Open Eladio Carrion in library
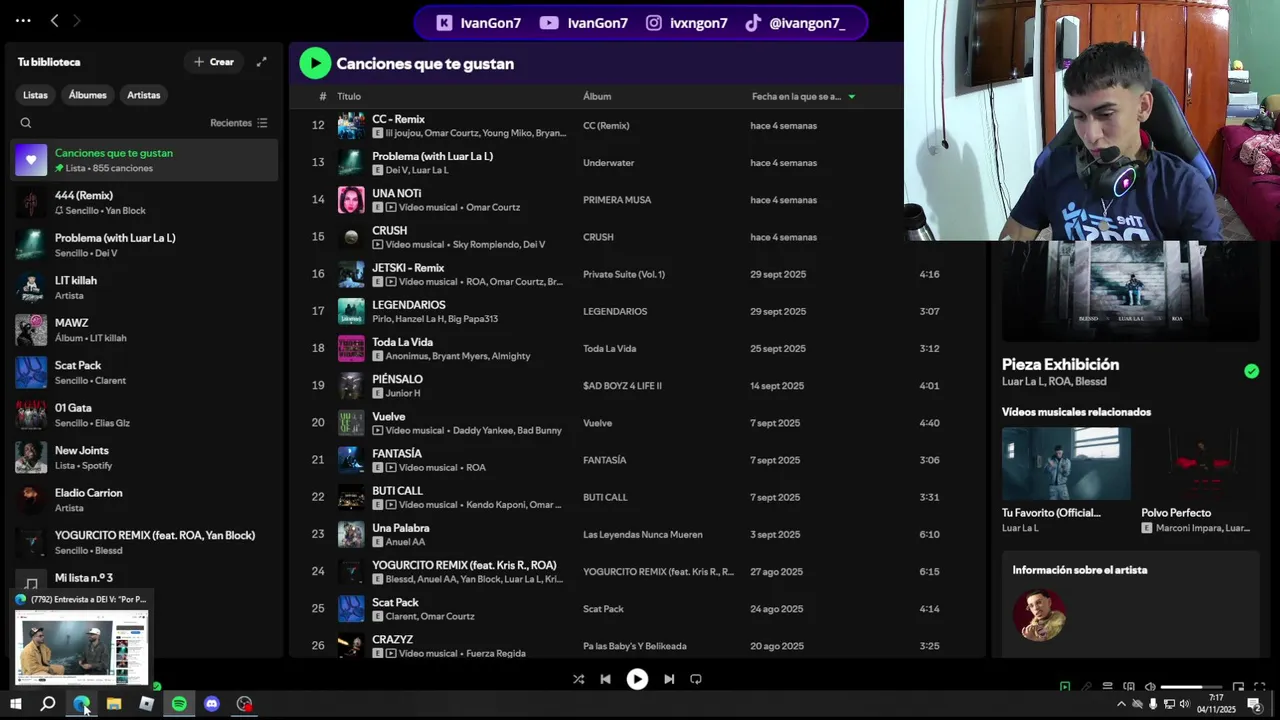1280x720 pixels. pos(144,500)
